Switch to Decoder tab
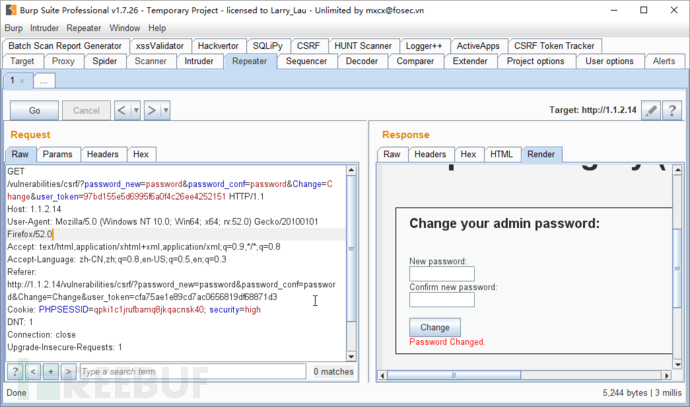Screen dimensions: 690x407 tap(362, 61)
